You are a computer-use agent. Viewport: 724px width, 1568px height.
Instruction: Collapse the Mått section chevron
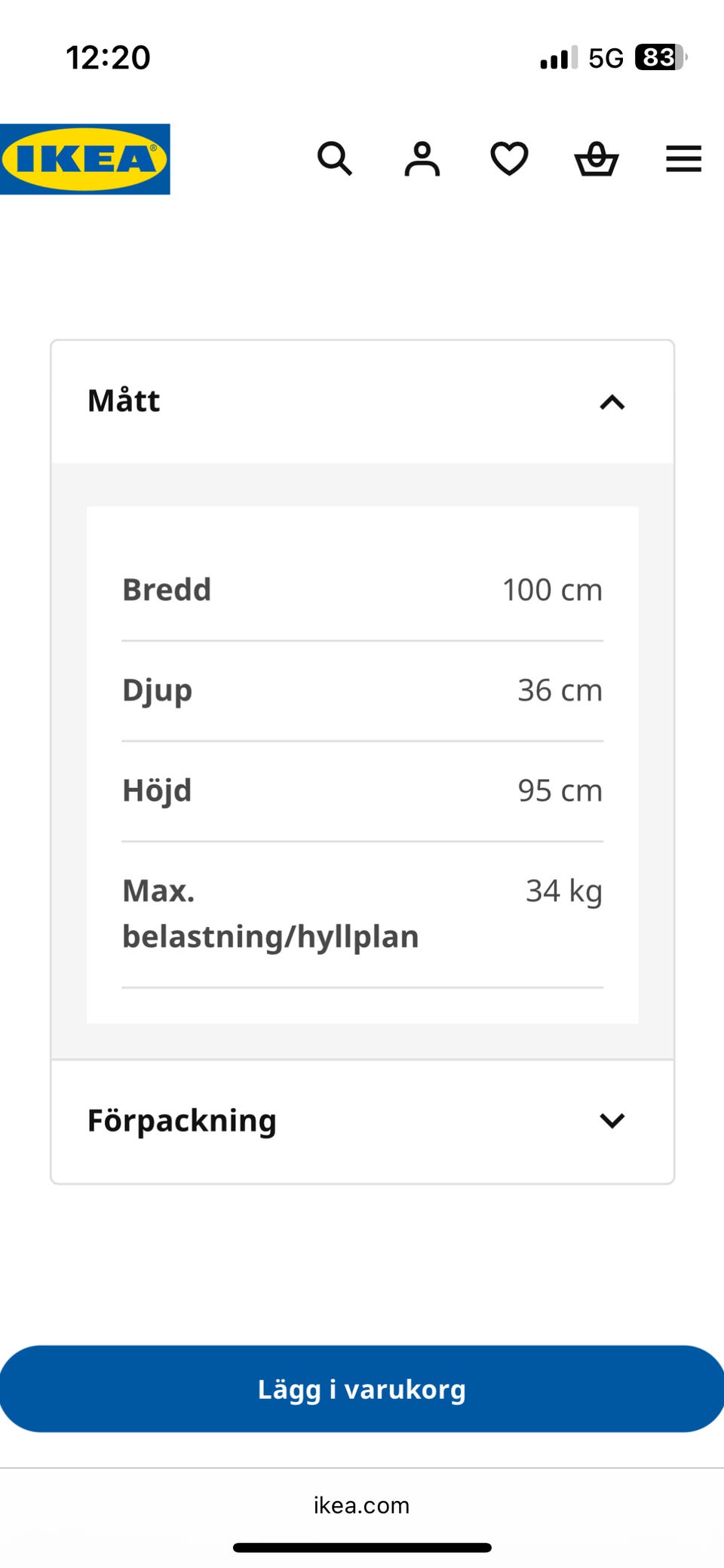[x=612, y=402]
